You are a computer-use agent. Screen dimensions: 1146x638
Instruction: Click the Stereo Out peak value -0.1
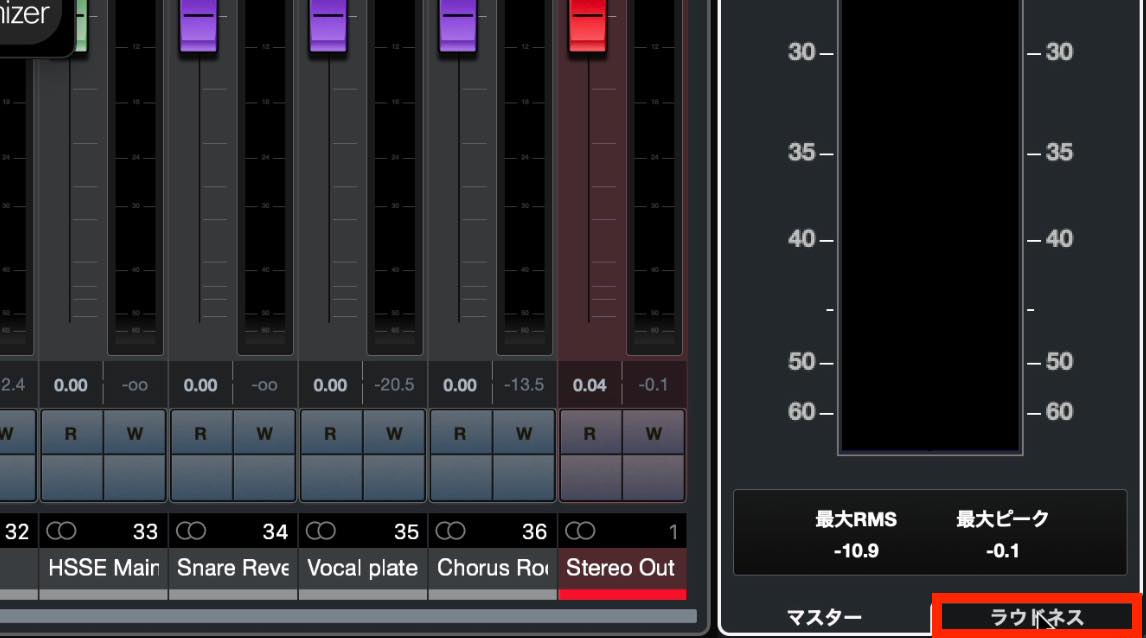coord(653,385)
